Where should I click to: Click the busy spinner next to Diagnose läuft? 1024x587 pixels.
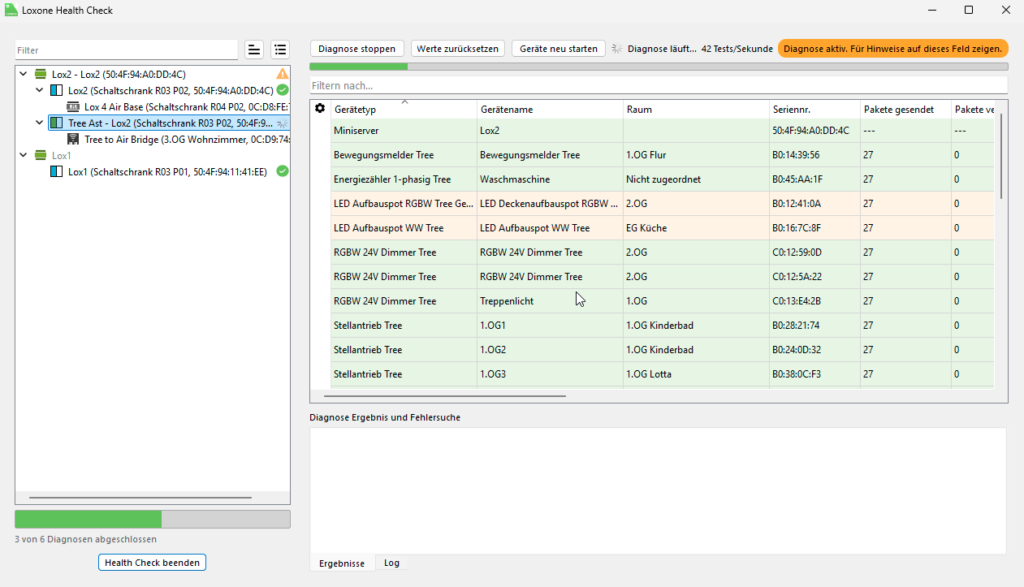616,48
